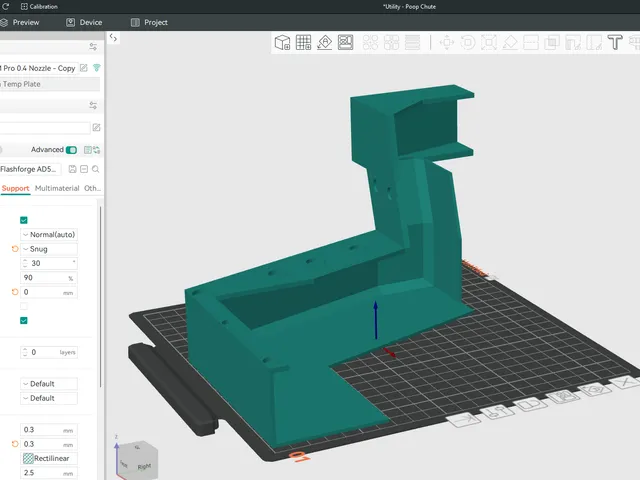Open the Project tab
640x480 pixels.
[149, 22]
